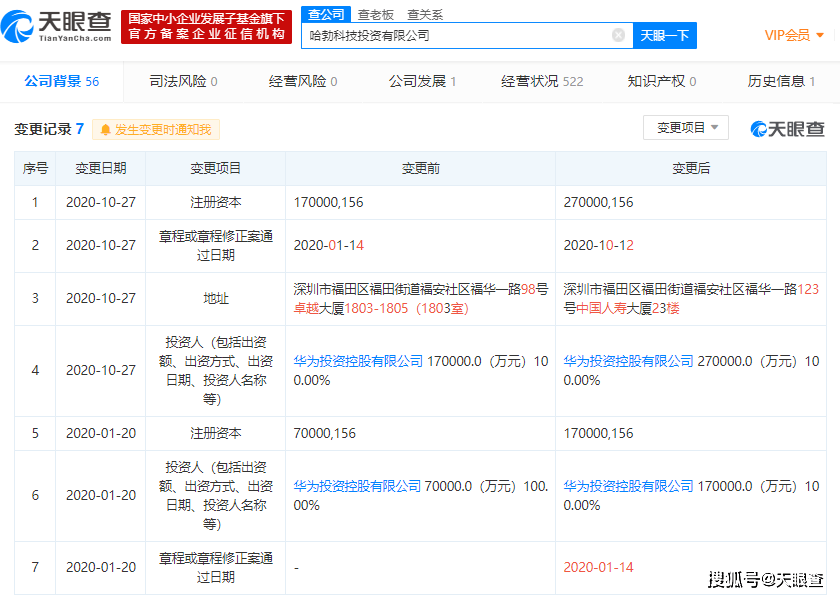Click the government fund banner
The image size is (840, 597).
(206, 27)
